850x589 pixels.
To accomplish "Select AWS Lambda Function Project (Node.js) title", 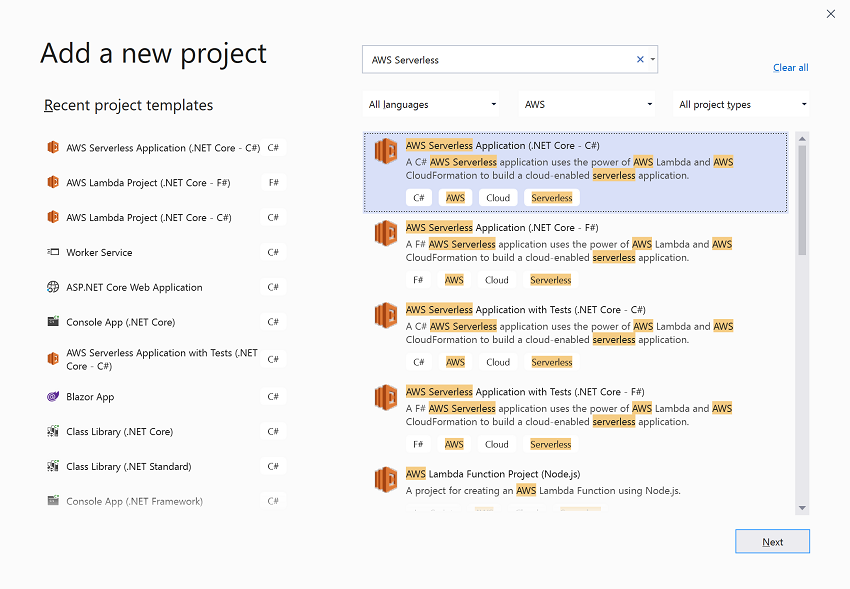I will [493, 474].
